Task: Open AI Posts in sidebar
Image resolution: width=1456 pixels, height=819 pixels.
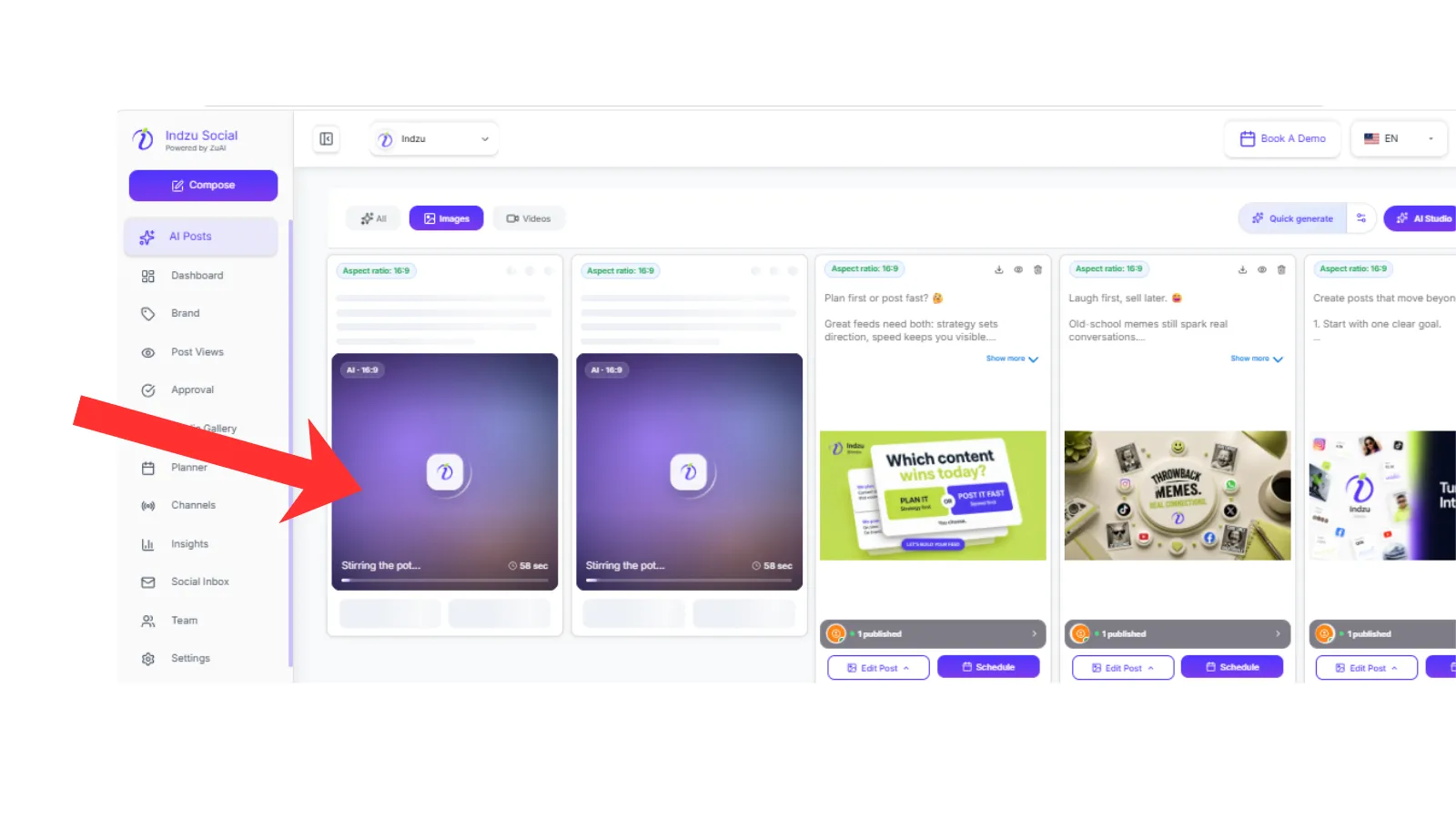Action: click(200, 237)
